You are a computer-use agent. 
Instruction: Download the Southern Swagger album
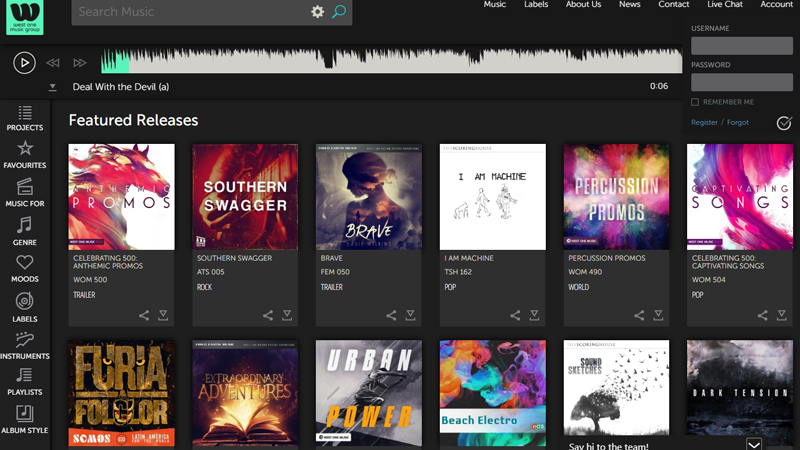(287, 315)
